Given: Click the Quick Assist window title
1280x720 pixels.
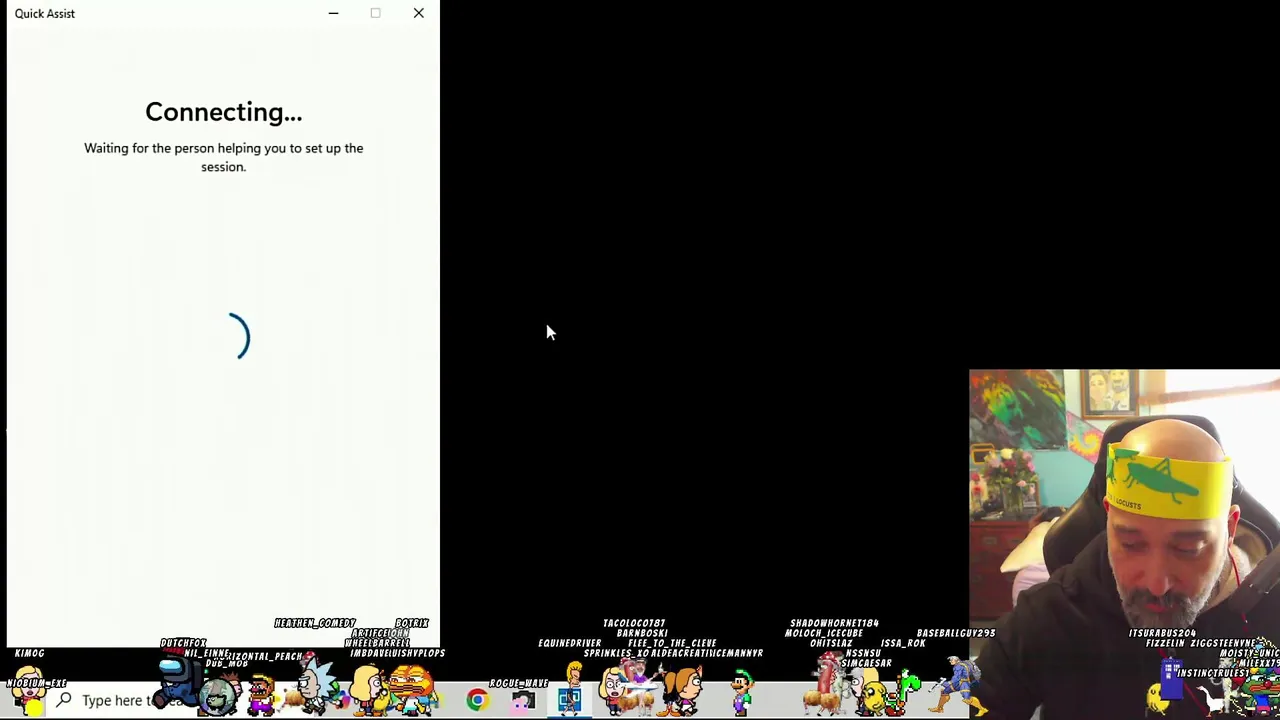Looking at the screenshot, I should coord(45,13).
